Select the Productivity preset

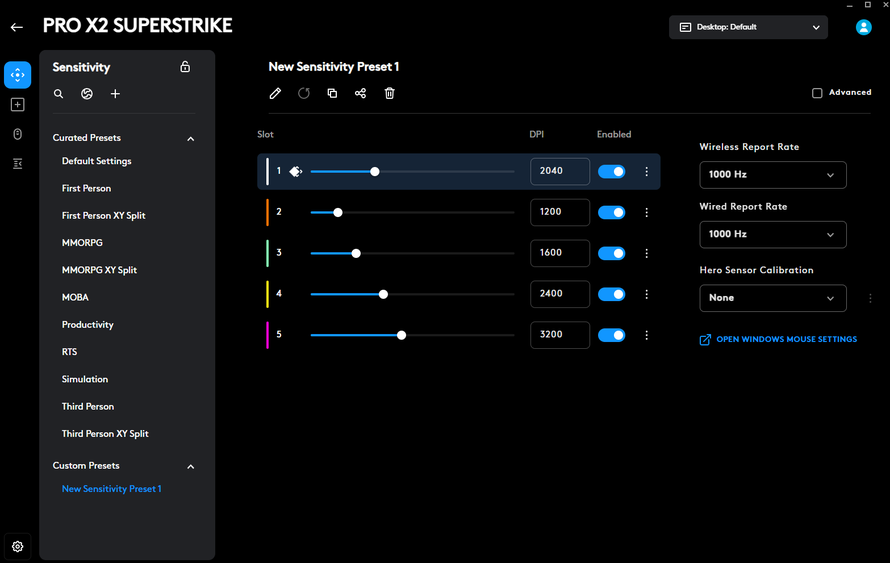pos(87,325)
